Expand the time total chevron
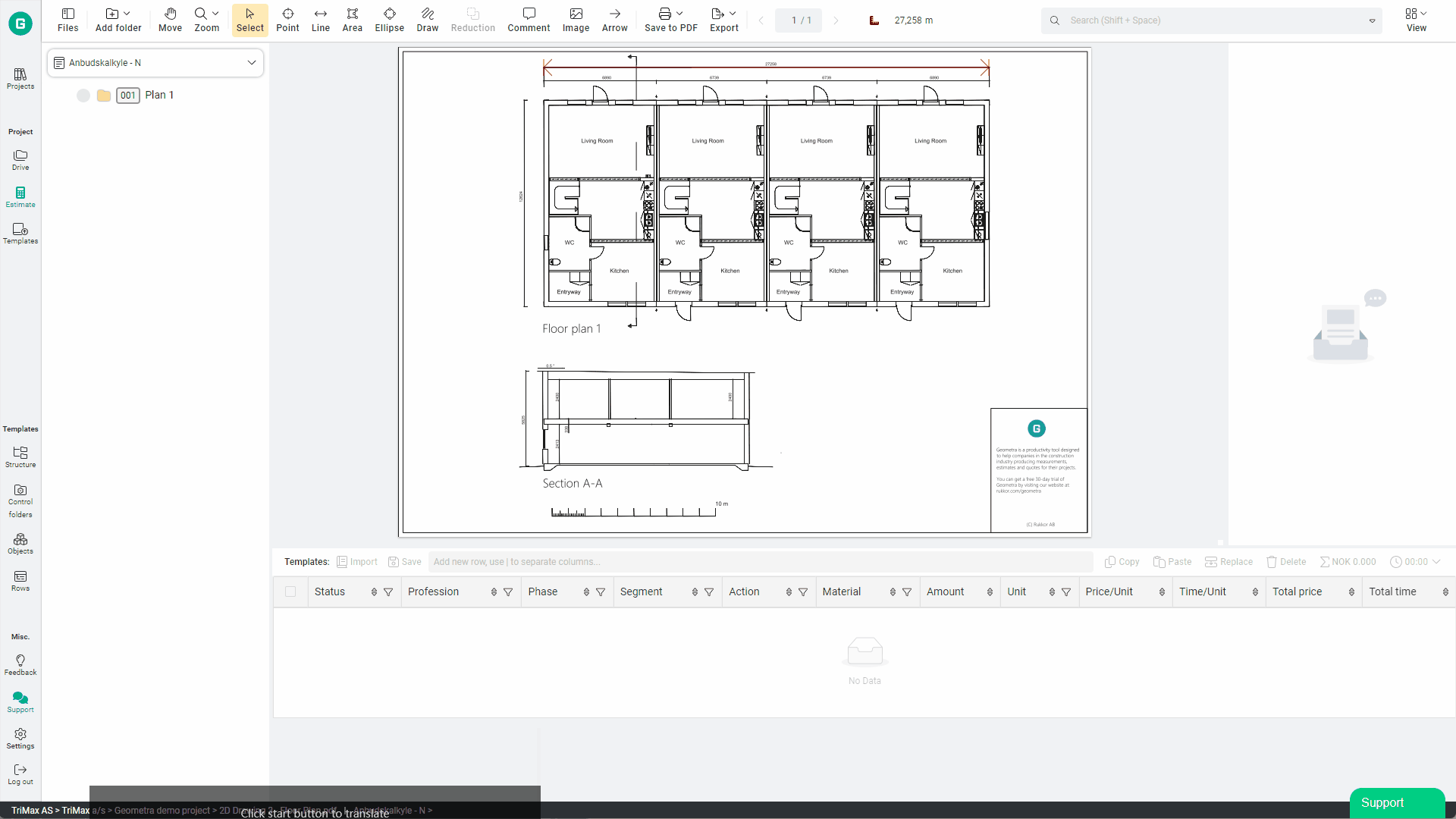 coord(1436,562)
